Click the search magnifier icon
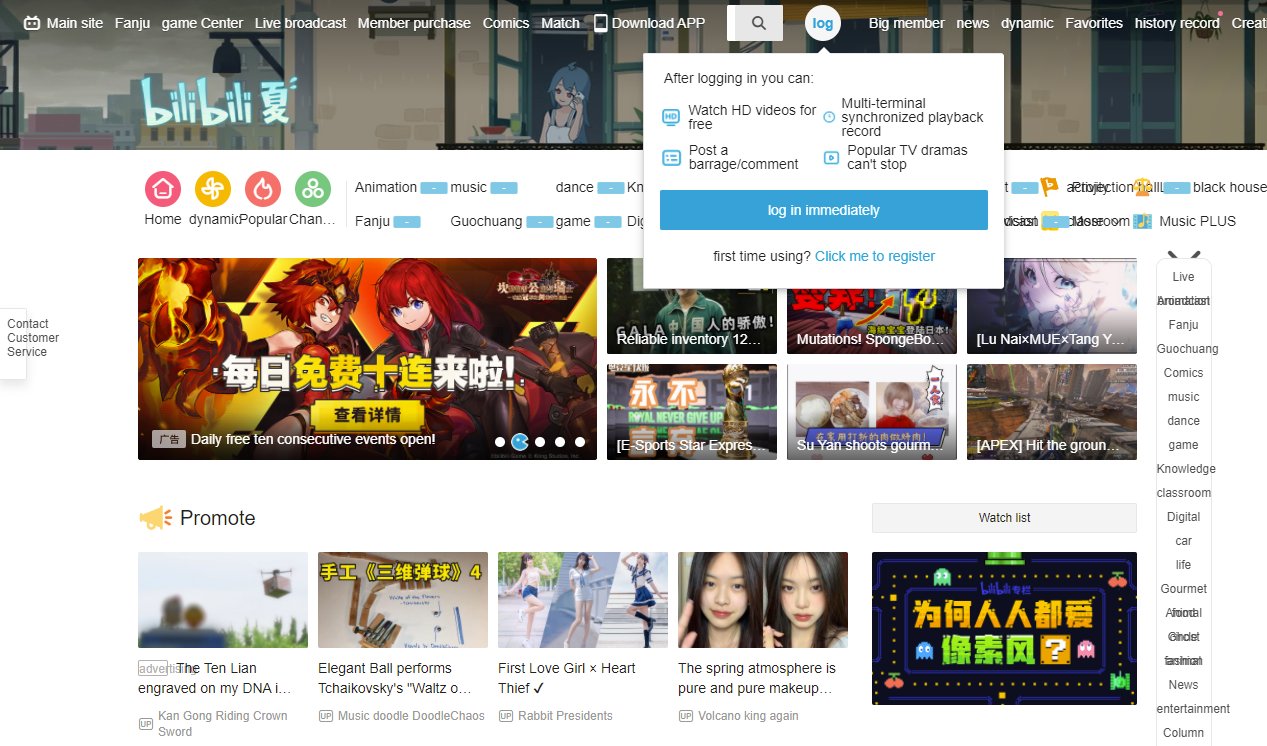 759,23
